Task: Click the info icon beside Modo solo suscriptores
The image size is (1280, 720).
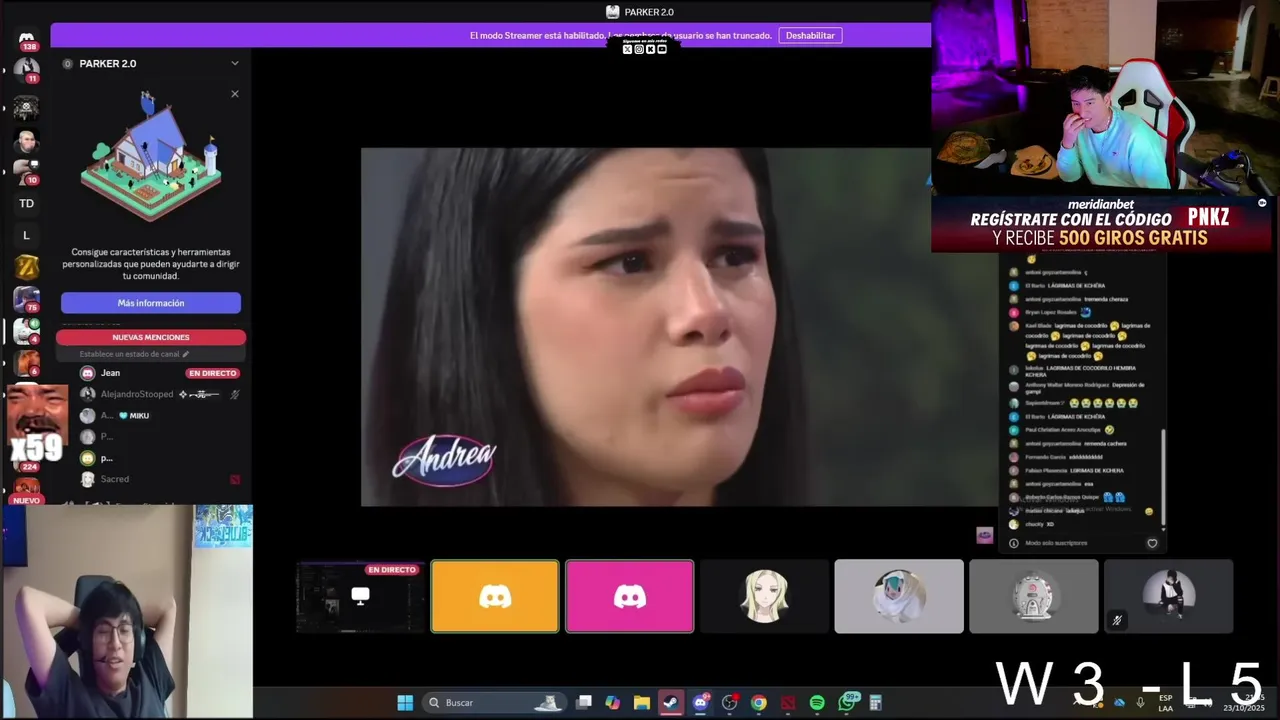Action: (x=1014, y=543)
